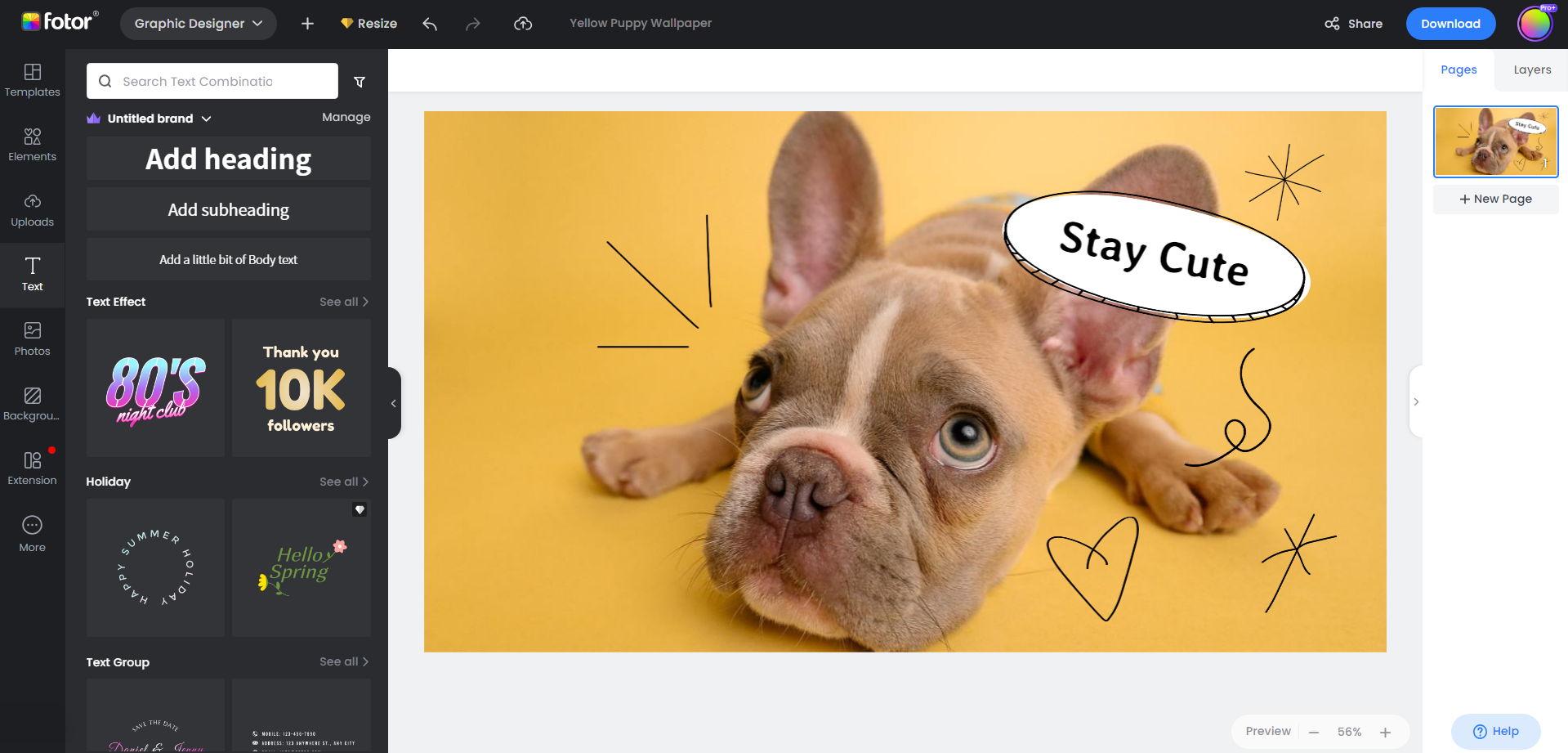Image resolution: width=1568 pixels, height=753 pixels.
Task: Open the More sidebar options
Action: pyautogui.click(x=33, y=534)
